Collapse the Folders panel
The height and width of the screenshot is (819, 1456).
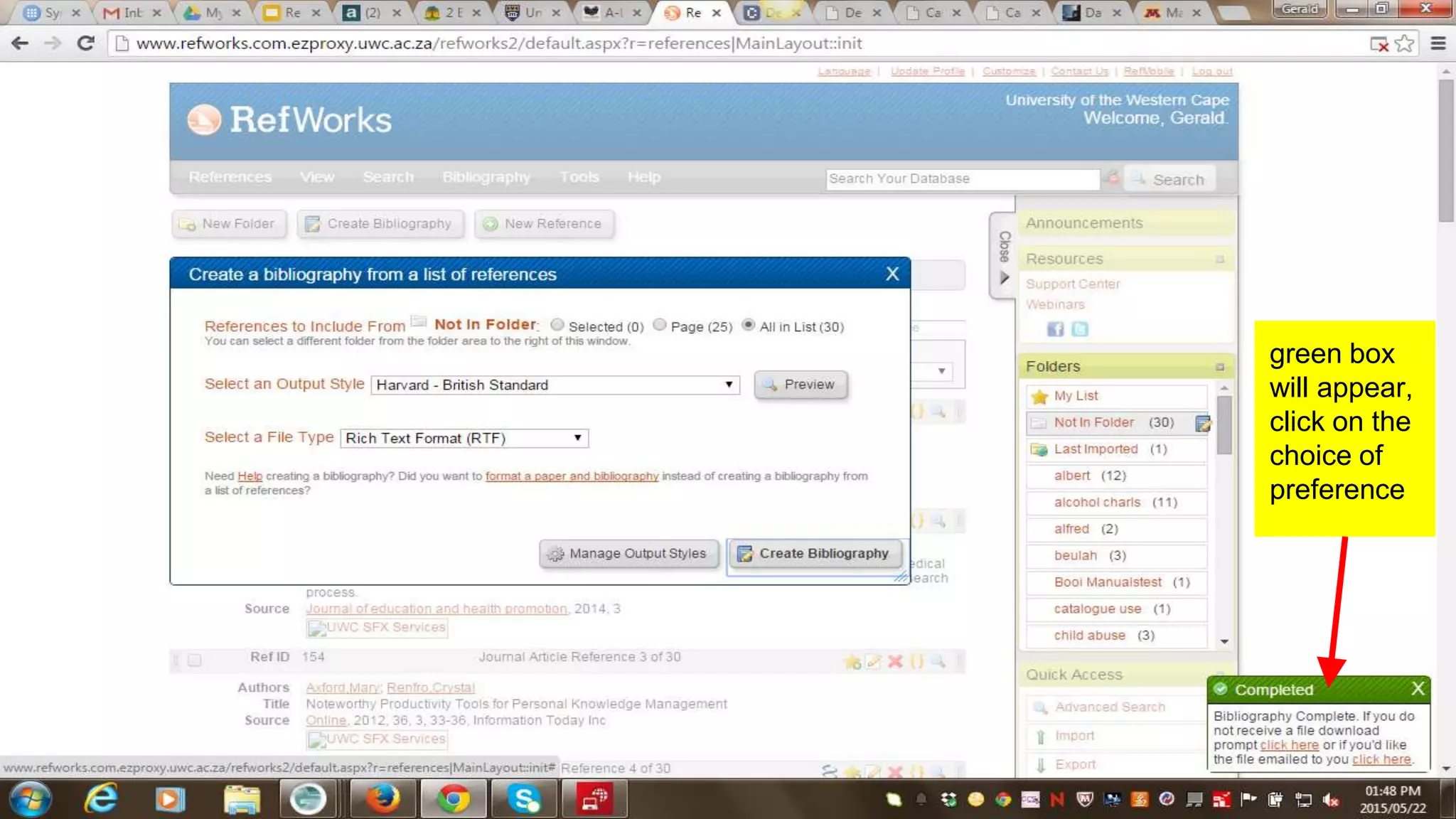[1220, 367]
